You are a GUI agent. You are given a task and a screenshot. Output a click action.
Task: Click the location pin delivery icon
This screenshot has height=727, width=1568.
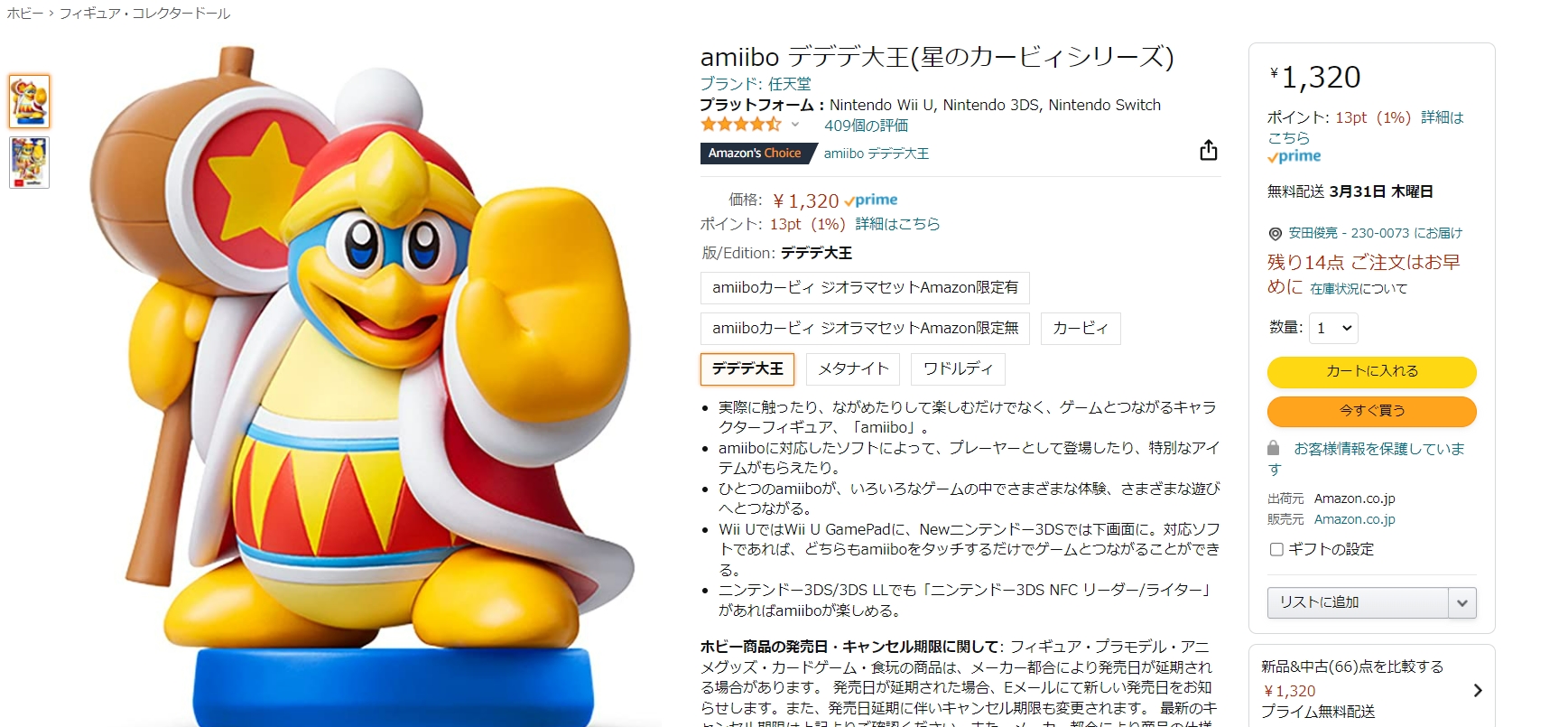[1275, 234]
